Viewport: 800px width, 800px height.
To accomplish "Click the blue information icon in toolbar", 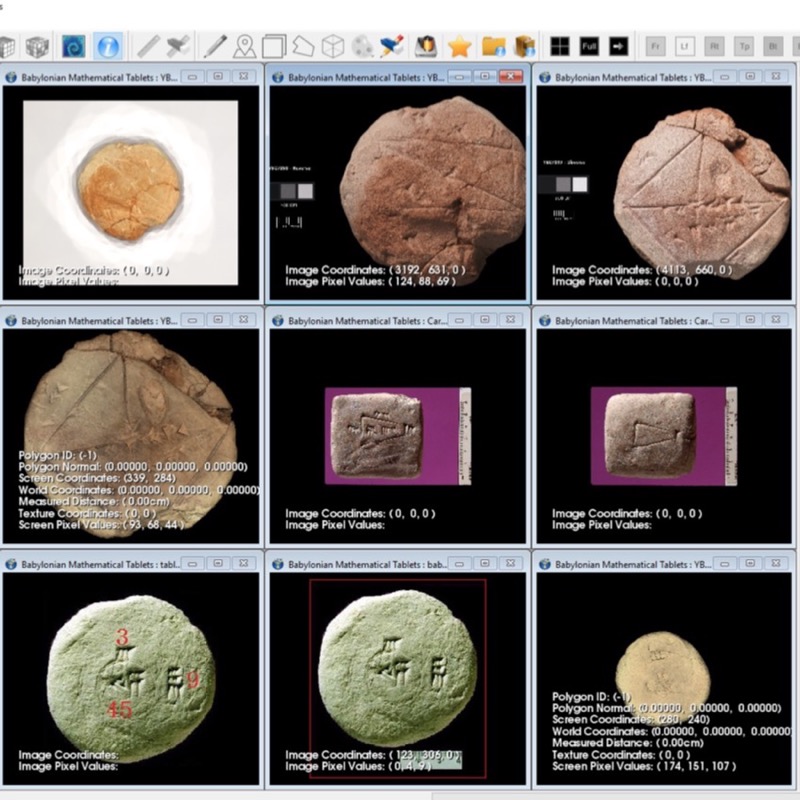I will click(108, 46).
